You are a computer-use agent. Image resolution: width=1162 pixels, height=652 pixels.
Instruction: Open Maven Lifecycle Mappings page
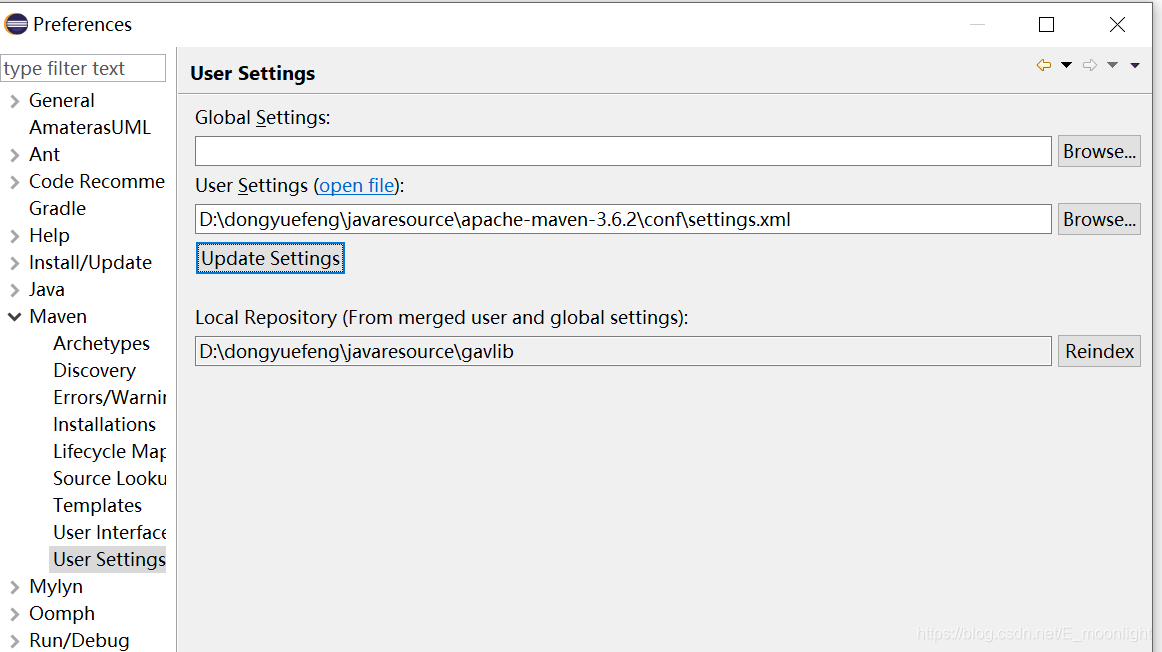(110, 451)
